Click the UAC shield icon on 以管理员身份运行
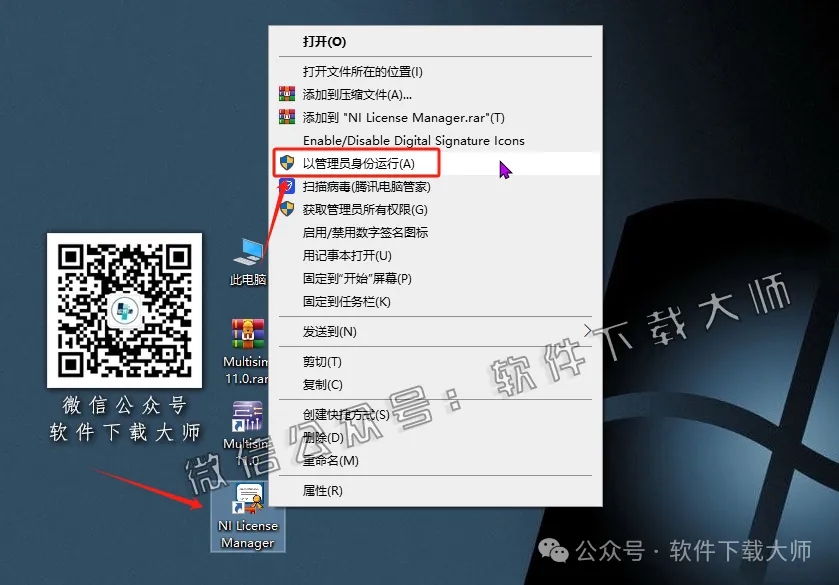 pyautogui.click(x=288, y=163)
